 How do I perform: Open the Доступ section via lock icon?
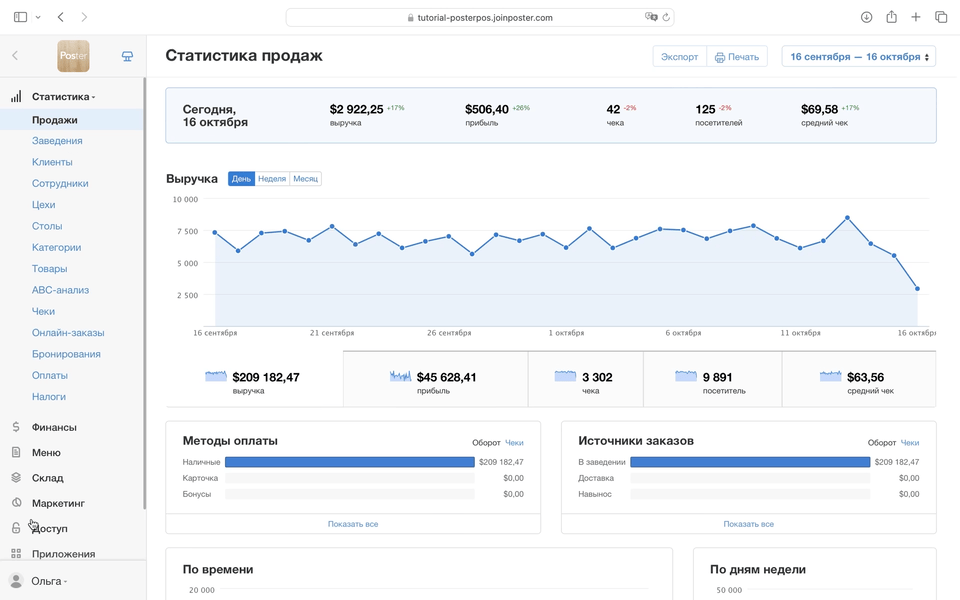click(x=16, y=528)
